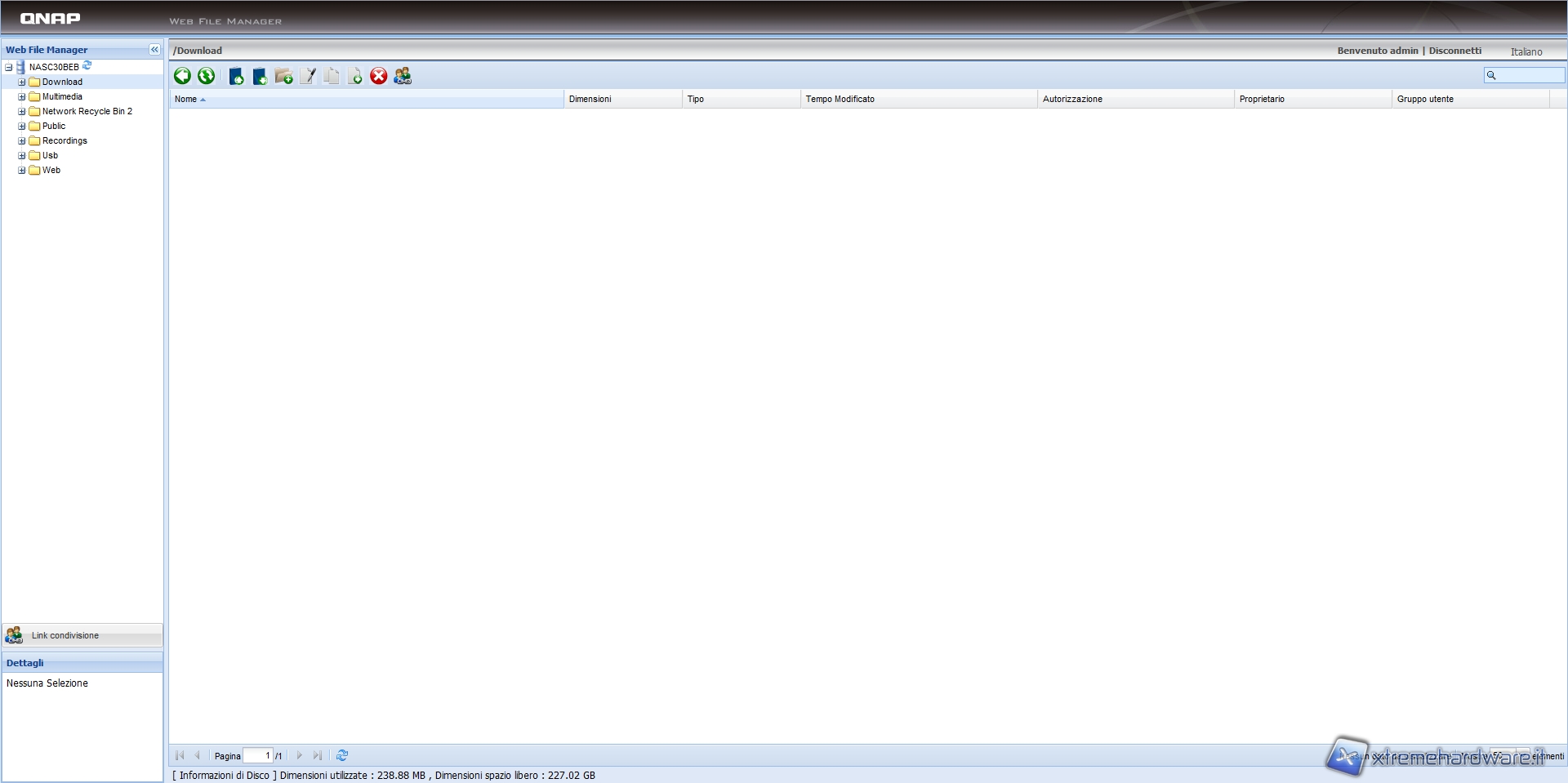Sort by the Dimensioni column header
Viewport: 1568px width, 783px height.
[590, 100]
